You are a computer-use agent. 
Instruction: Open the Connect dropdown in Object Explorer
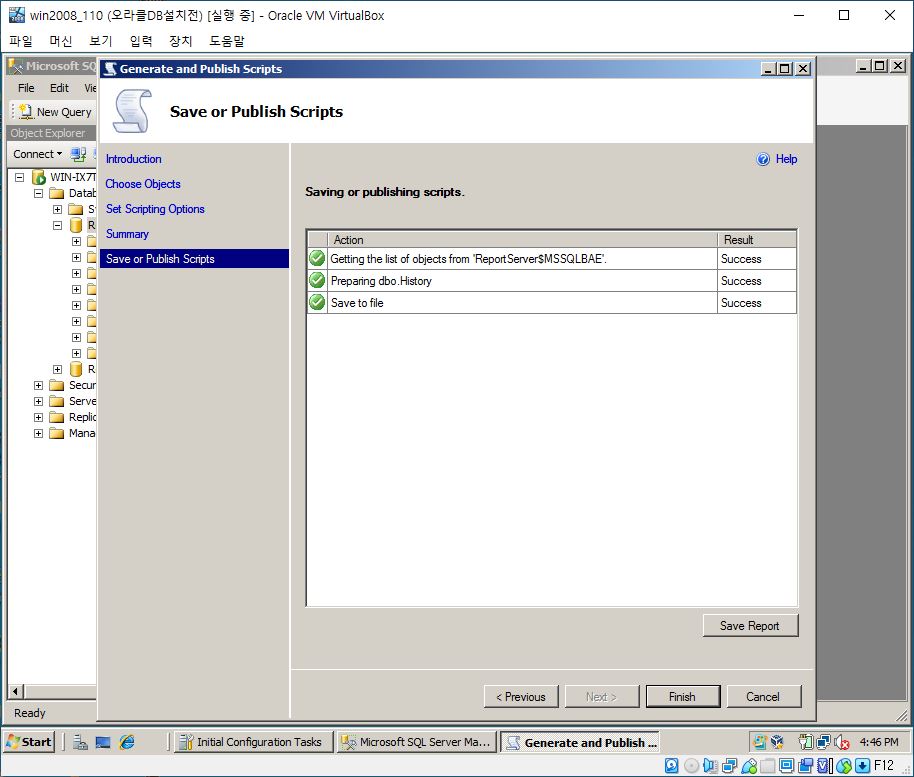click(38, 154)
